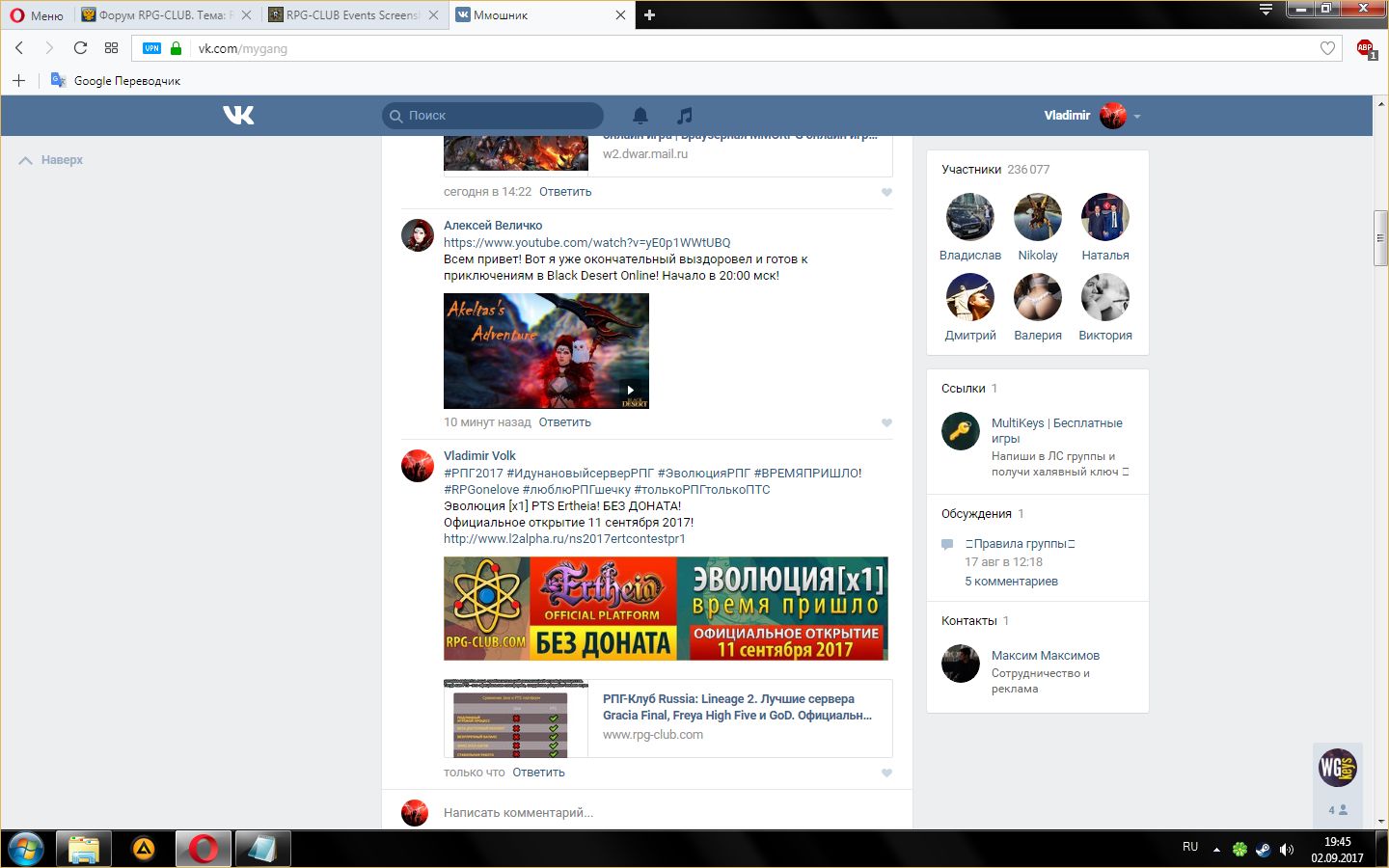
Task: Open member Дмитрий's avatar
Action: [x=970, y=297]
